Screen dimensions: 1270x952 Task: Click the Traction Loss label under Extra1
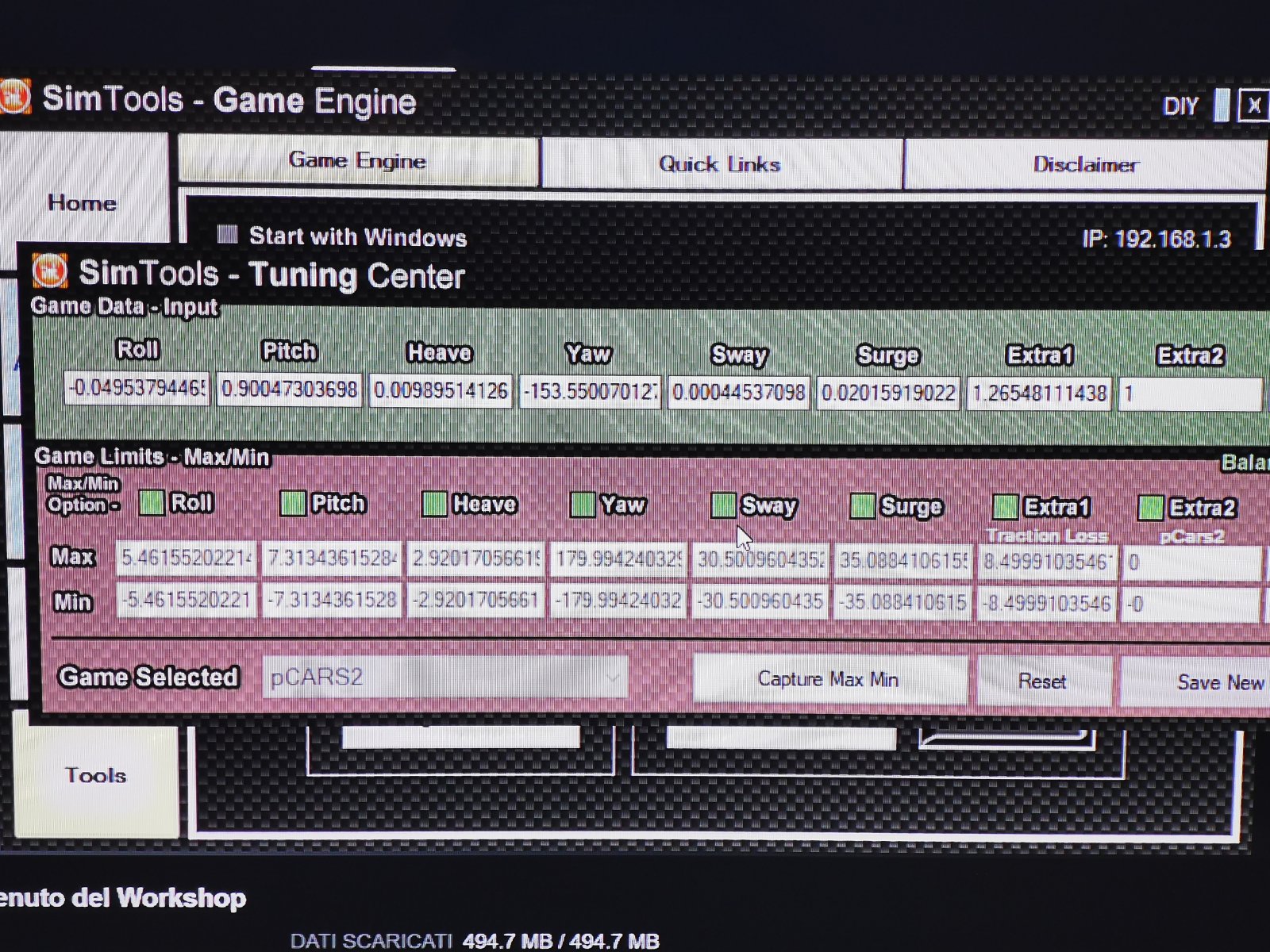pos(1047,535)
